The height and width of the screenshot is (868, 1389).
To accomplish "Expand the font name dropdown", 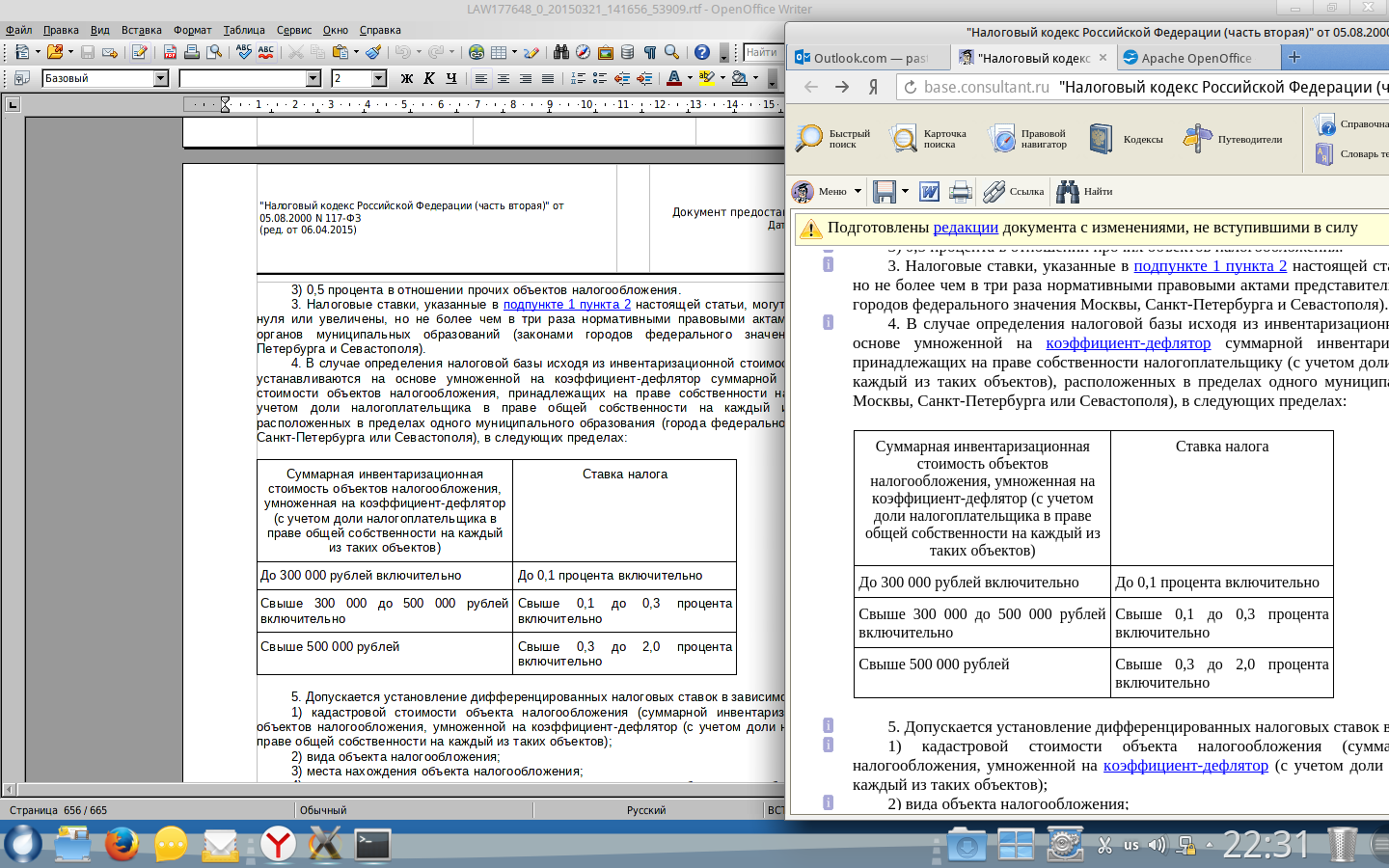I will [313, 78].
